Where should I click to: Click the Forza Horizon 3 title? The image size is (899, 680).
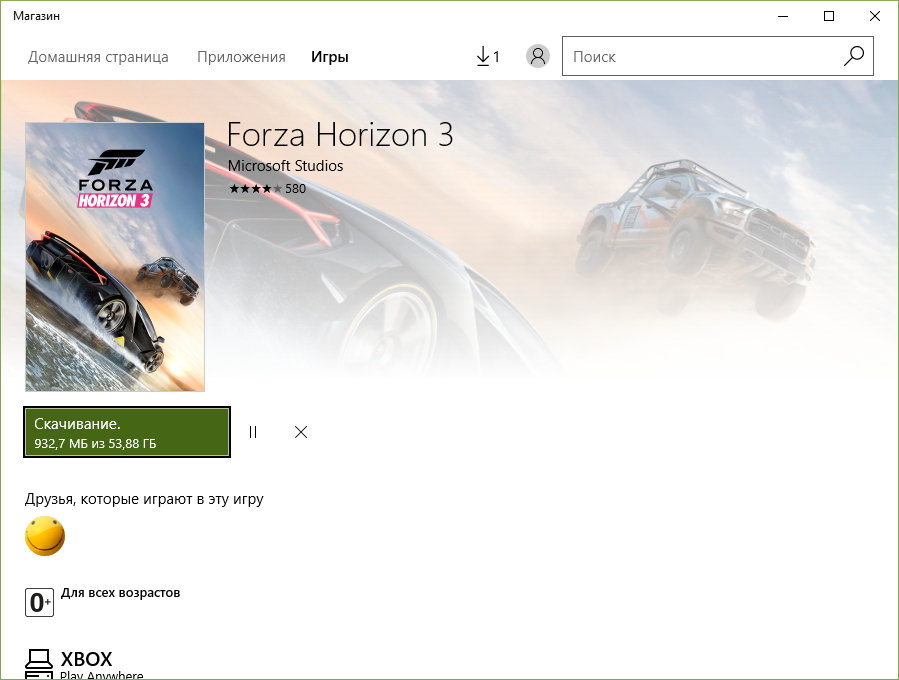(340, 135)
